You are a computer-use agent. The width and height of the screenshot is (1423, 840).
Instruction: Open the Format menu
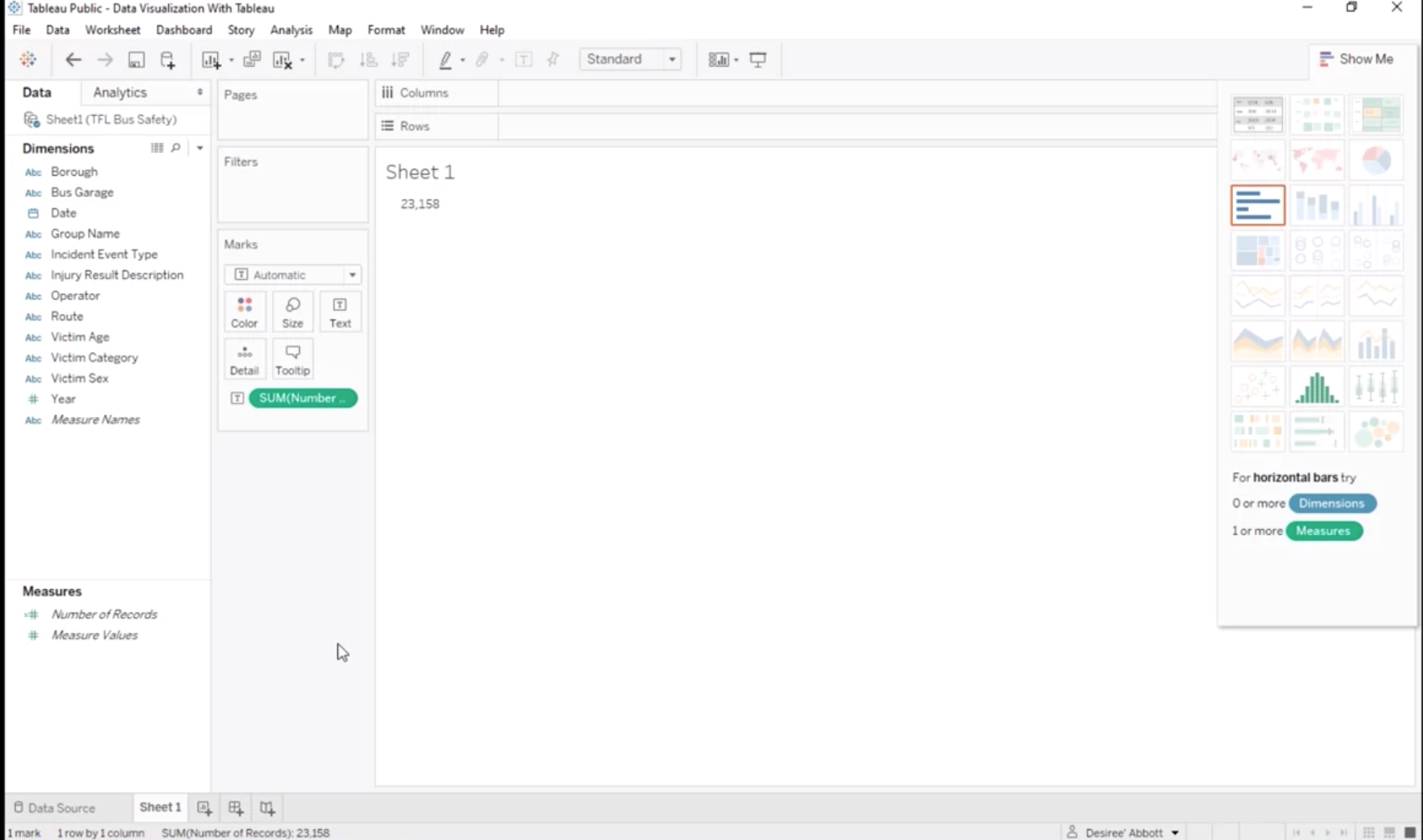(386, 30)
